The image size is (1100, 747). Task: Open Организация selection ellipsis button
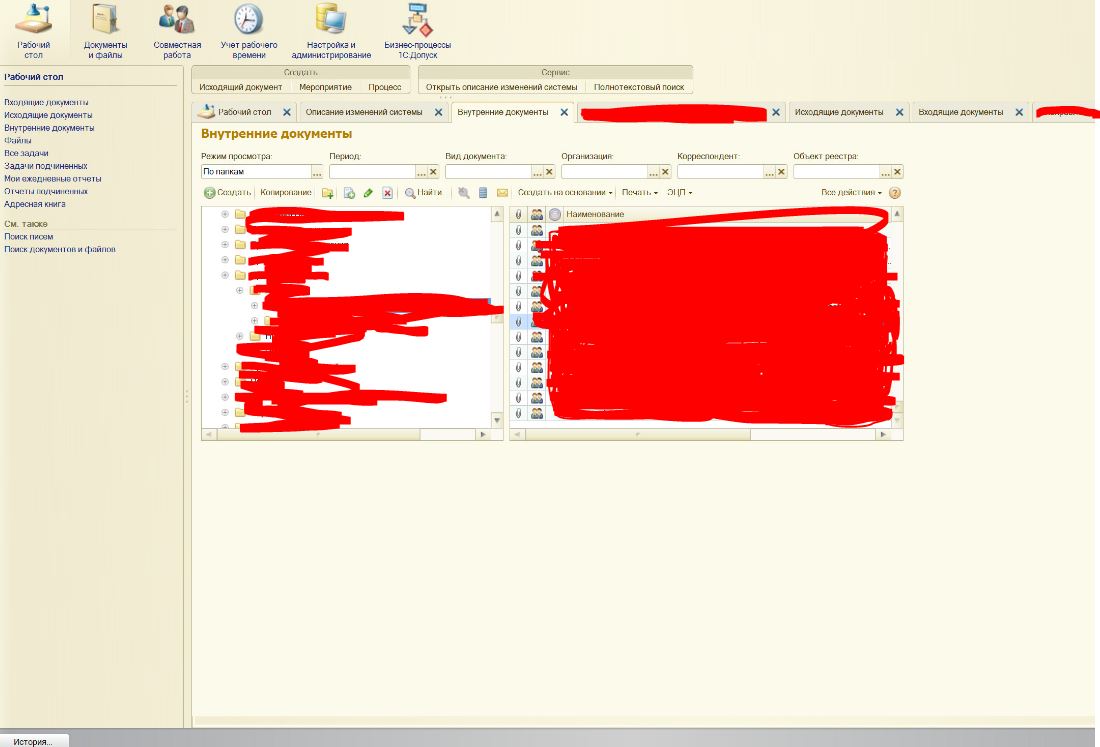tap(653, 172)
